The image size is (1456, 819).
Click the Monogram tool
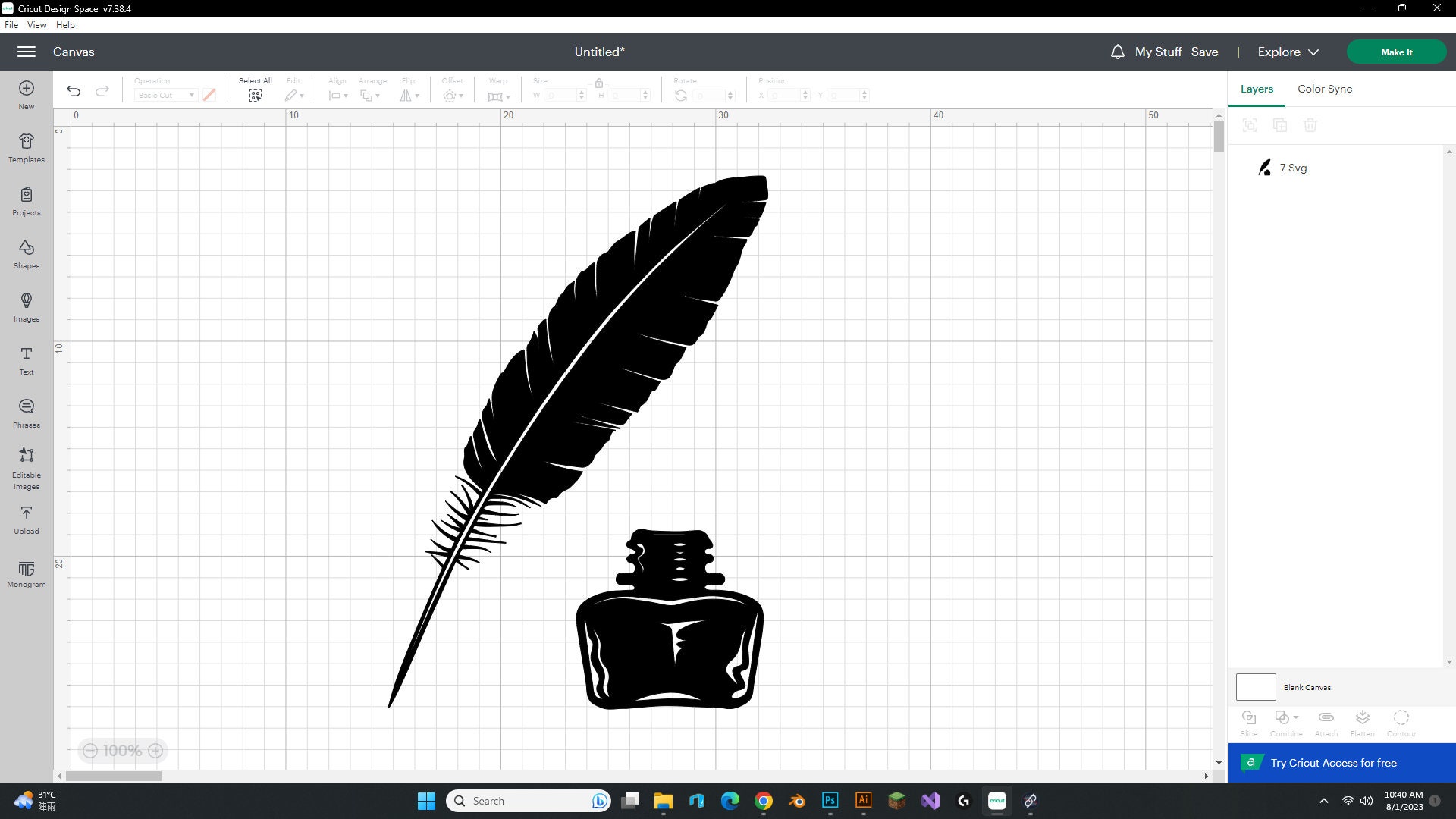point(26,573)
